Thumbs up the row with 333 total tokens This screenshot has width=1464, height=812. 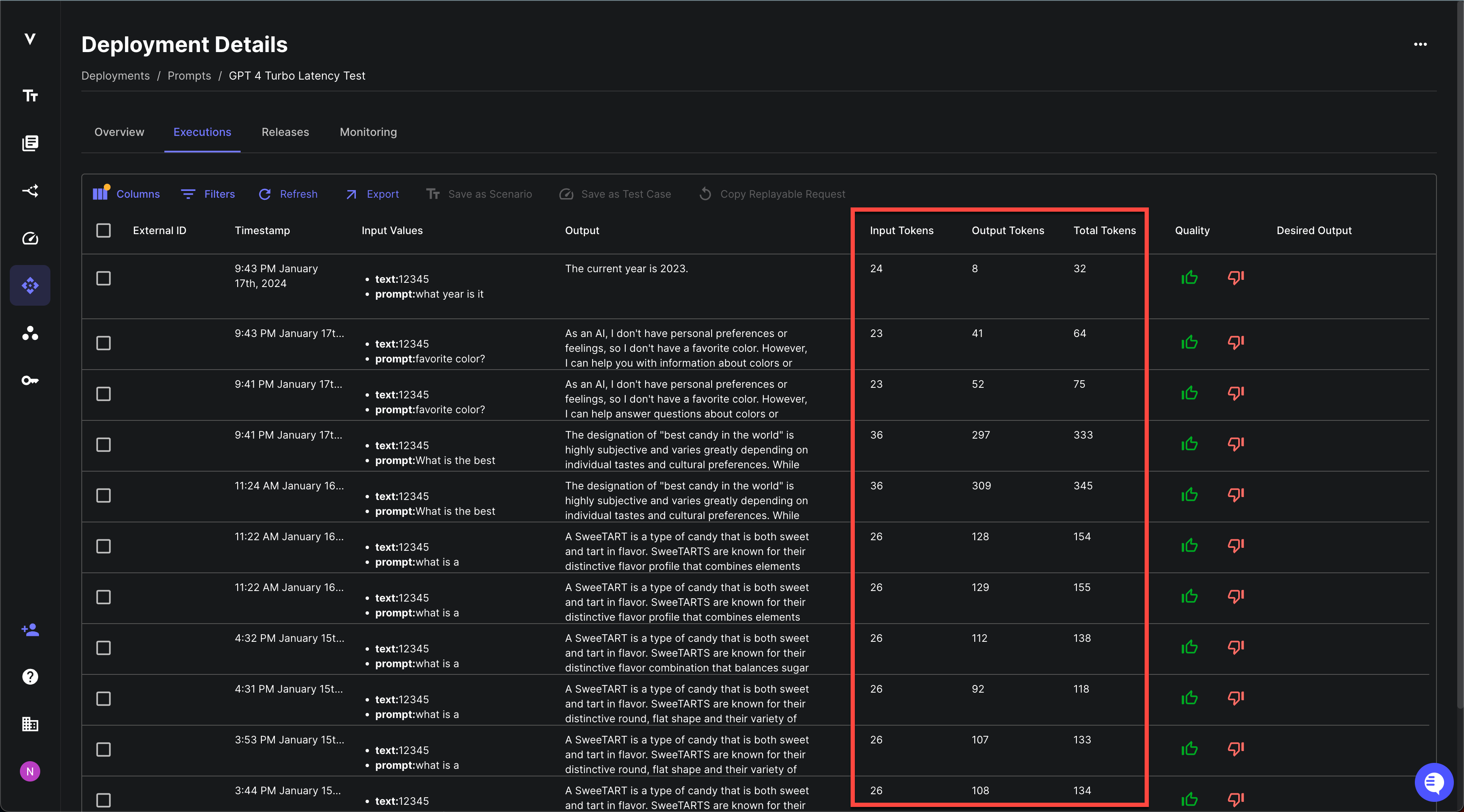(x=1189, y=444)
